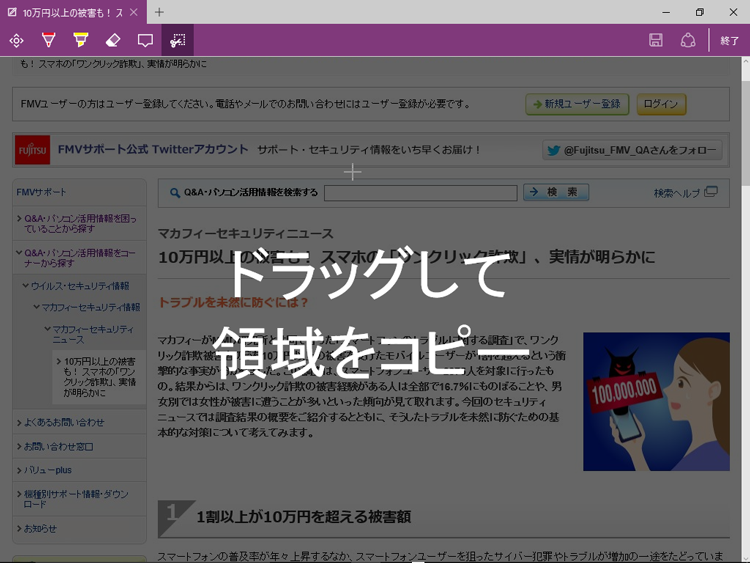Select the pan (move) tool
Viewport: 750px width, 563px height.
tap(16, 41)
